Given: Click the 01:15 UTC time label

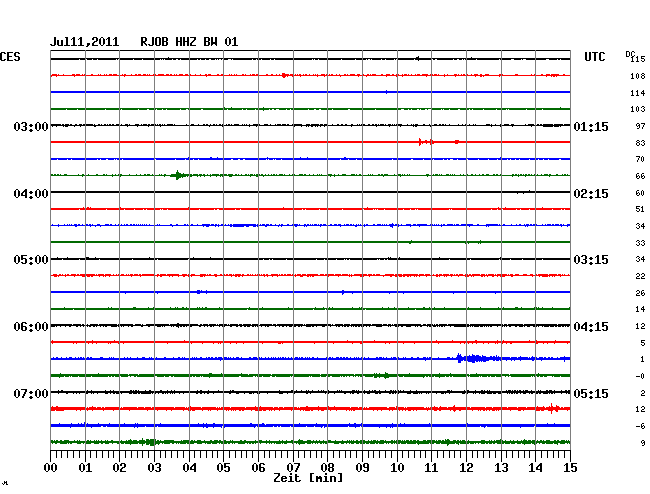Looking at the screenshot, I should point(591,126).
